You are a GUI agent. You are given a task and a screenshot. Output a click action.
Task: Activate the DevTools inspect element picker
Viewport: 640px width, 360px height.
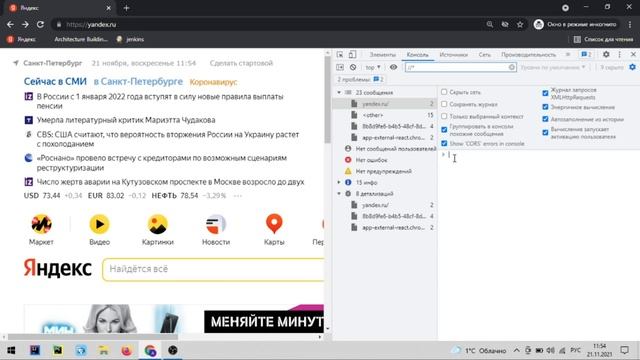(x=340, y=55)
